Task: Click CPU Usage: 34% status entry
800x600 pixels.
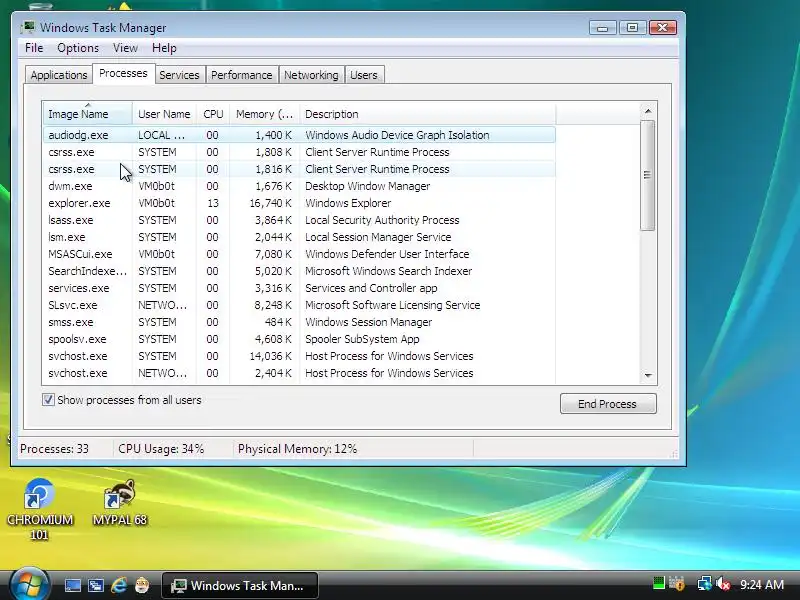Action: pos(161,449)
